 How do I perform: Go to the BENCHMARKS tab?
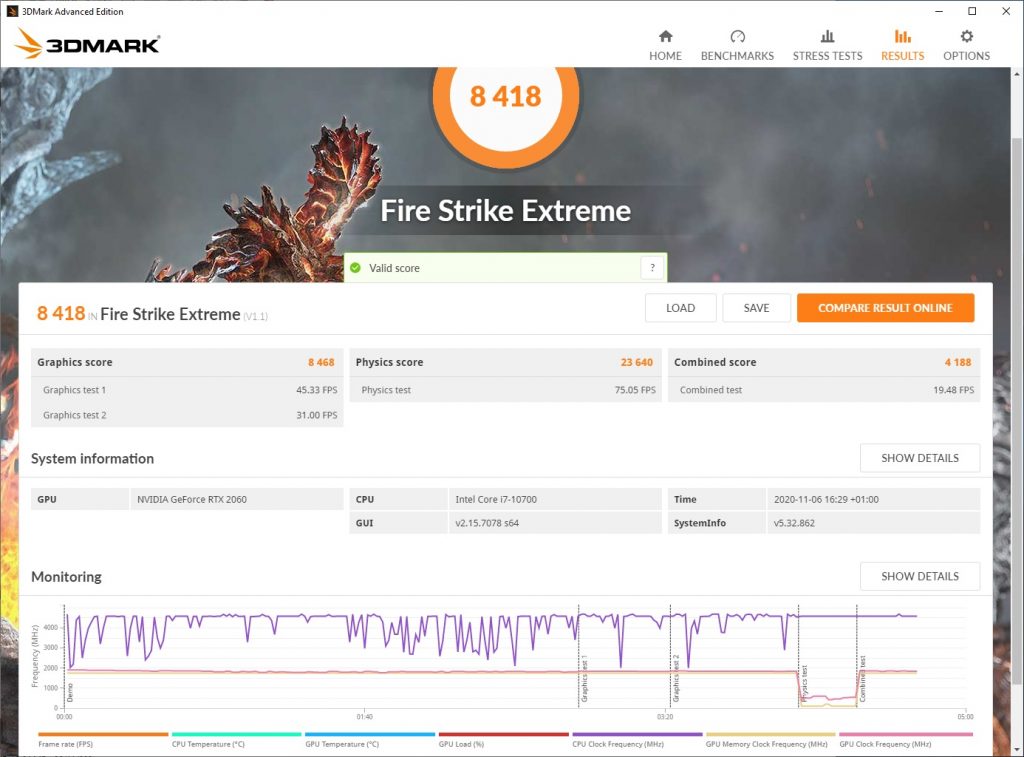point(737,46)
